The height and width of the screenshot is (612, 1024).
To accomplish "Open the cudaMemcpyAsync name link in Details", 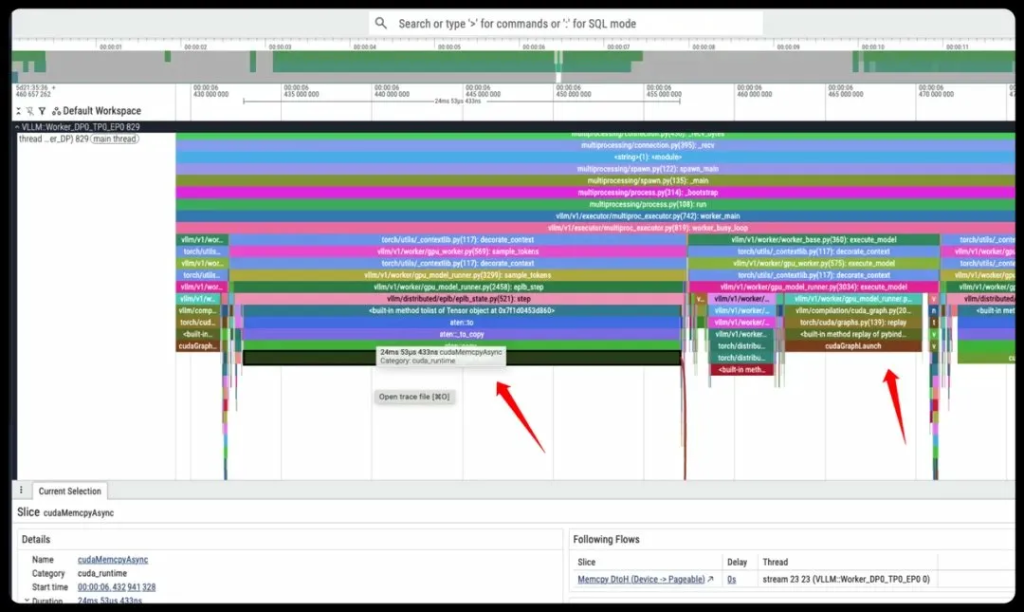I will [113, 560].
